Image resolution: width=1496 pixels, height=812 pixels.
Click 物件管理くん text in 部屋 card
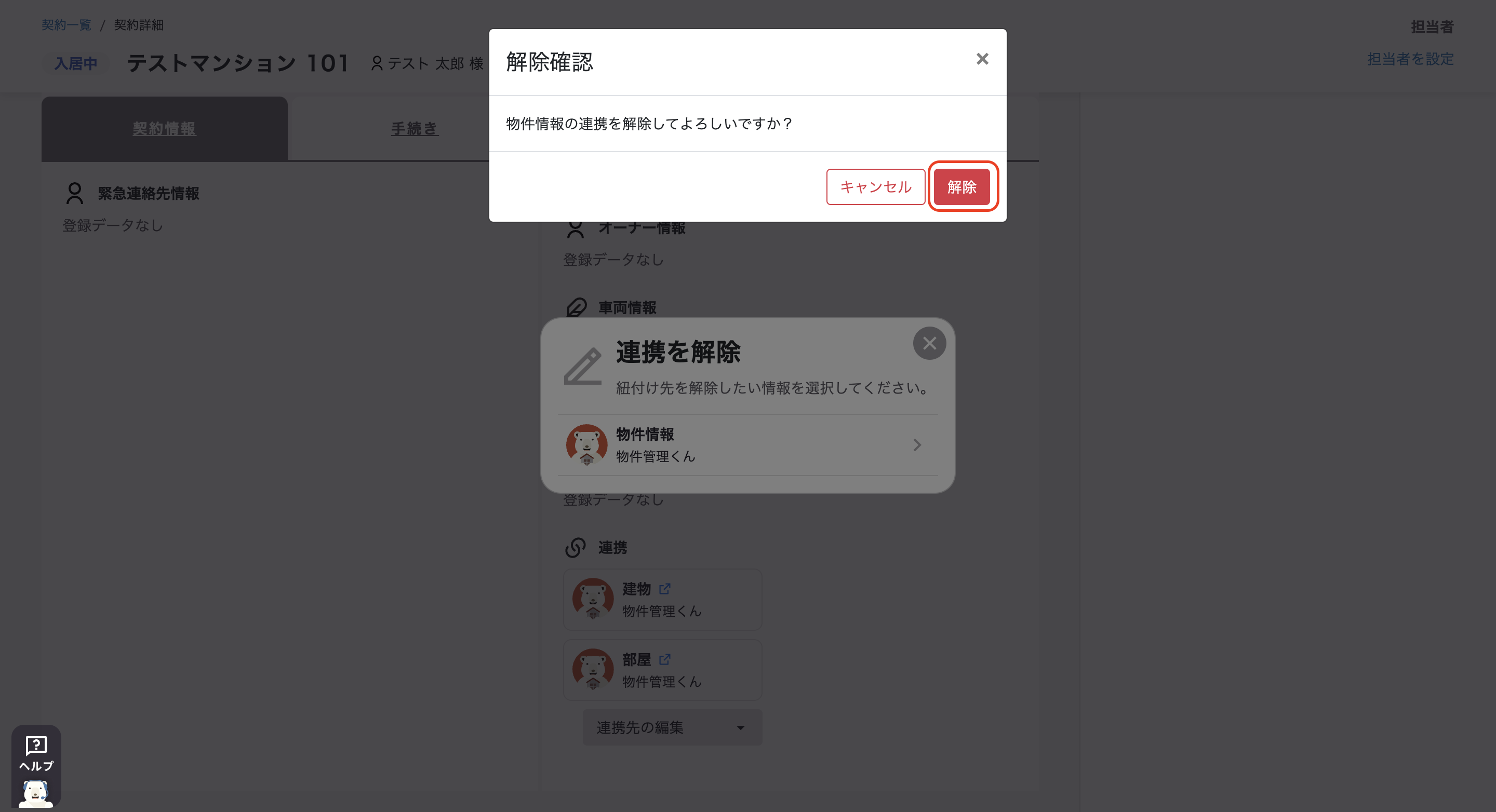coord(661,681)
